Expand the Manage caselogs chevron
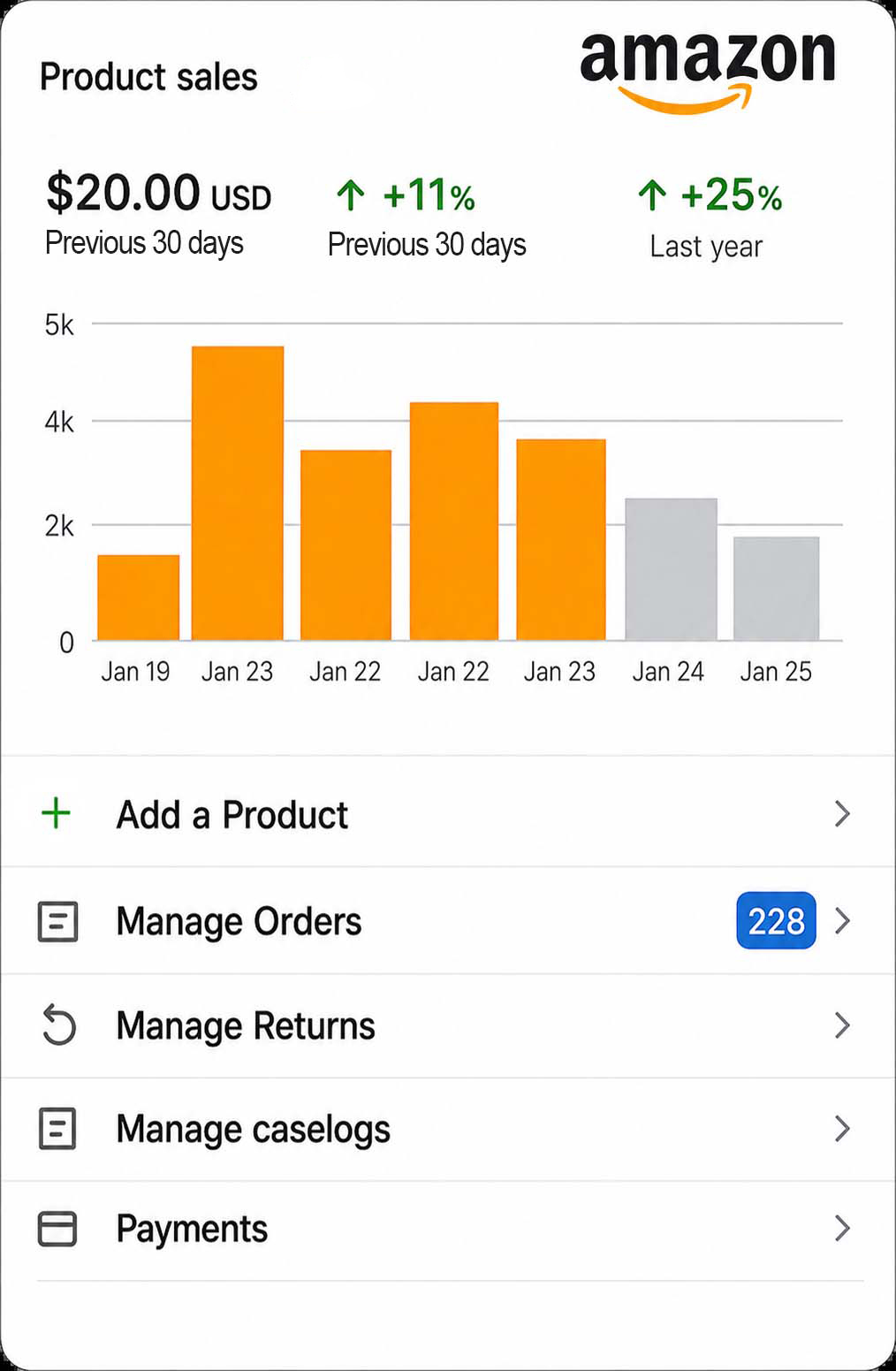The width and height of the screenshot is (896, 1371). [842, 1129]
